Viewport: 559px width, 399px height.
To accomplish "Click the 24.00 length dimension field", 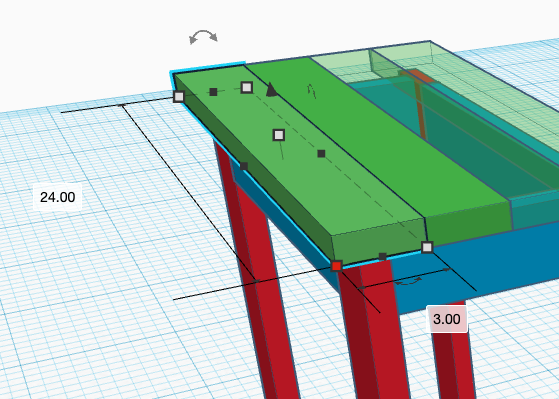I will [57, 197].
